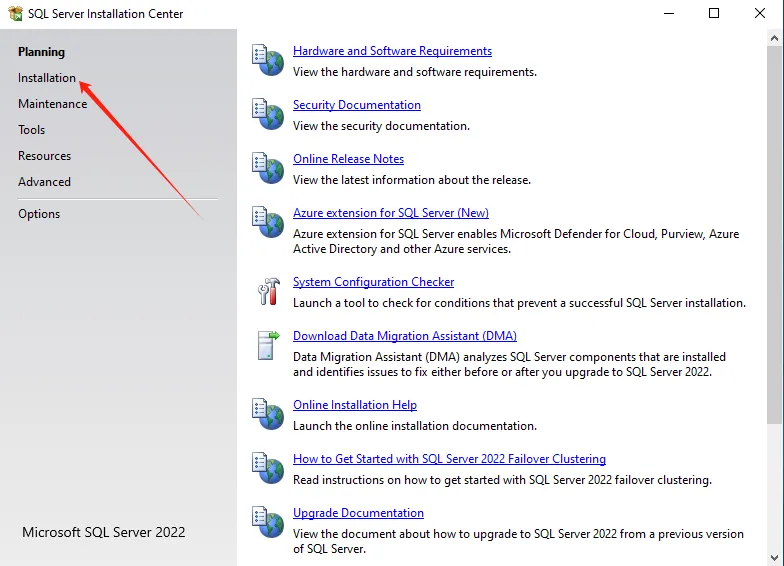Image resolution: width=784 pixels, height=566 pixels.
Task: Click the scrollbar down arrow
Action: coord(774,557)
